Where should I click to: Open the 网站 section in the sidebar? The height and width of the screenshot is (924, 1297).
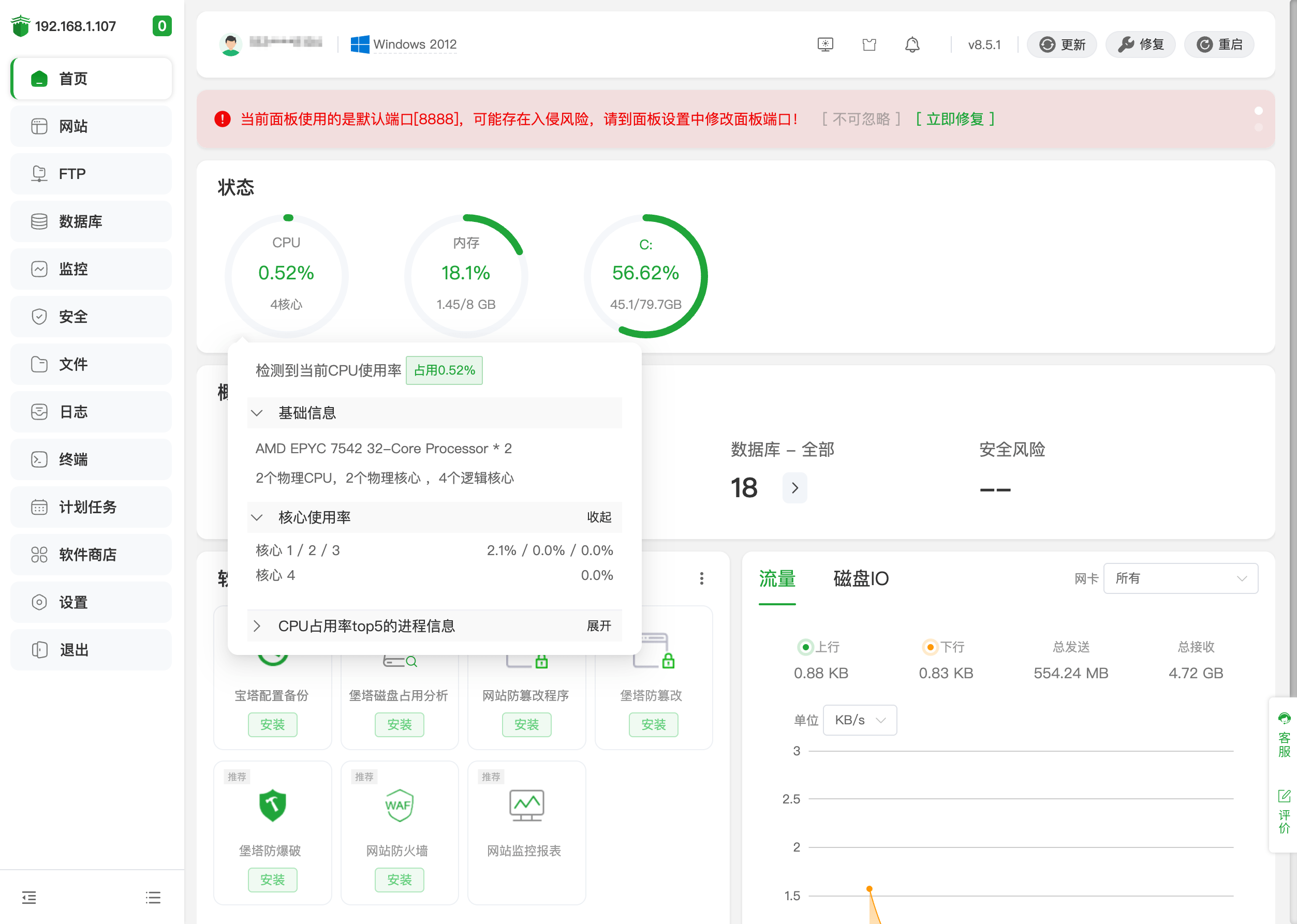[73, 126]
